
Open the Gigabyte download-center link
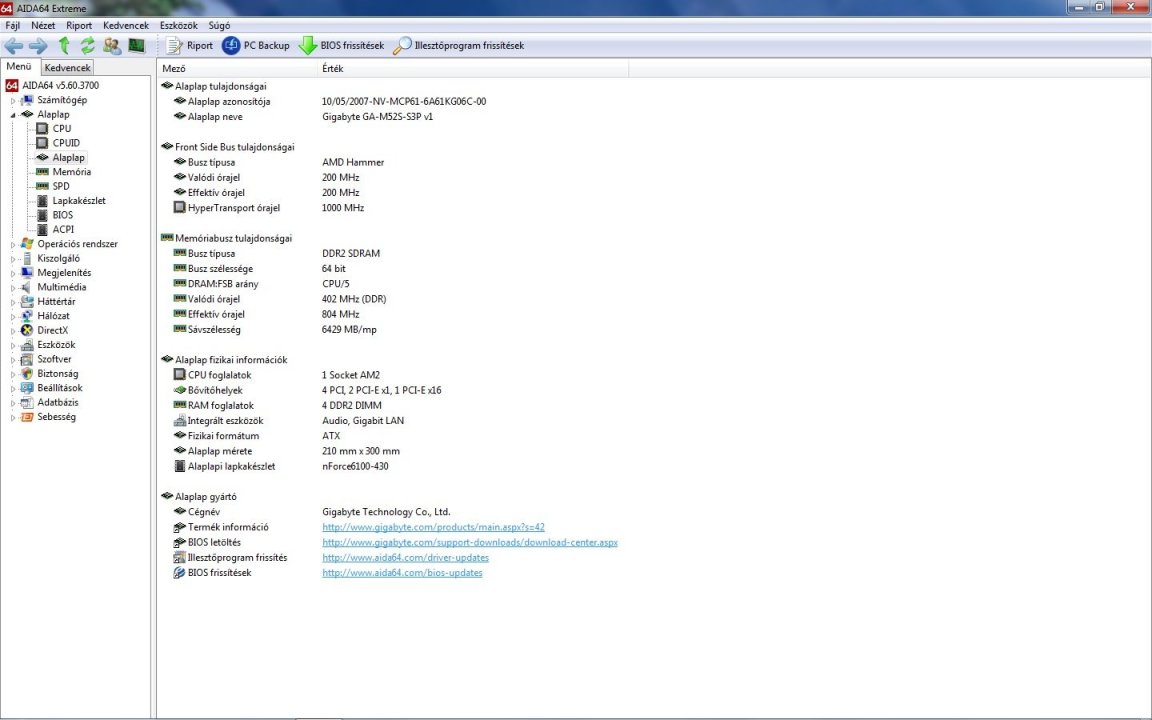[469, 543]
